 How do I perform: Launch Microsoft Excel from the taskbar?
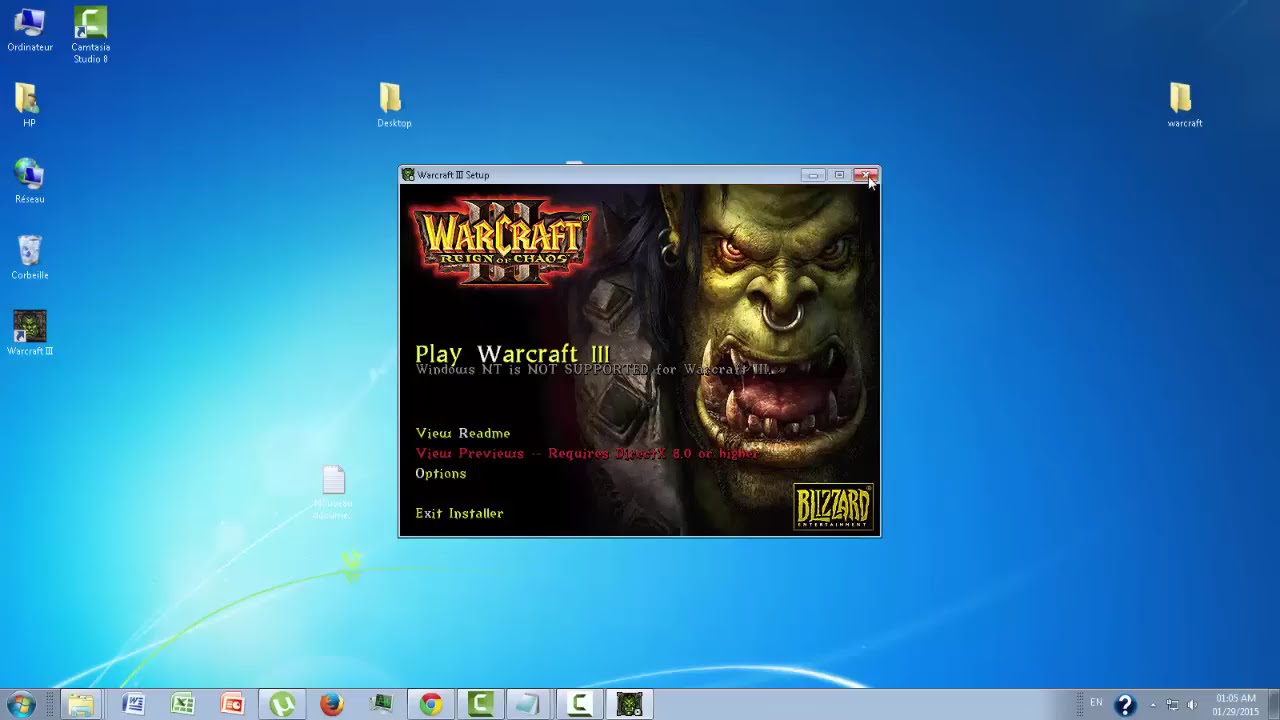click(182, 704)
